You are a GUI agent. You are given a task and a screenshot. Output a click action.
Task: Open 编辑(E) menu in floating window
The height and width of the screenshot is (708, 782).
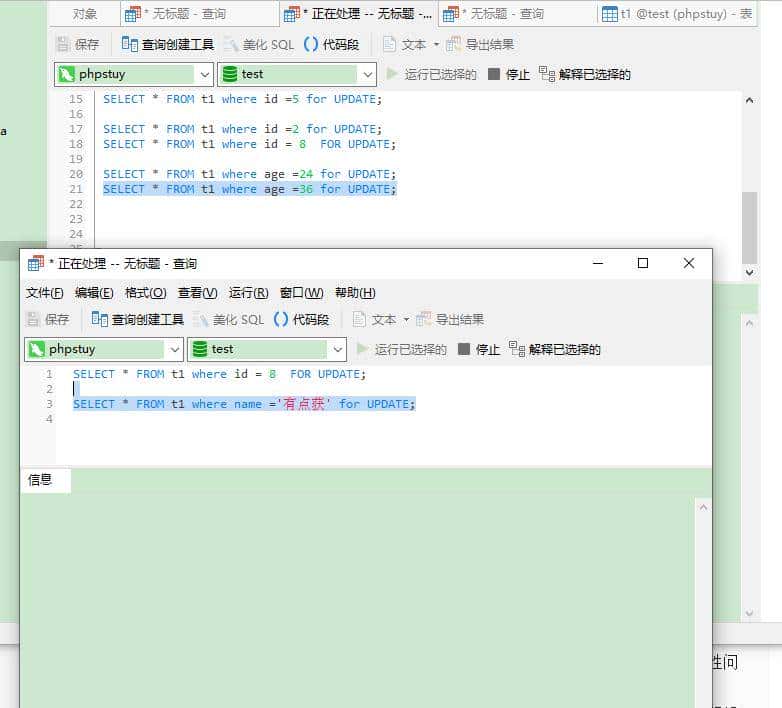[x=94, y=293]
